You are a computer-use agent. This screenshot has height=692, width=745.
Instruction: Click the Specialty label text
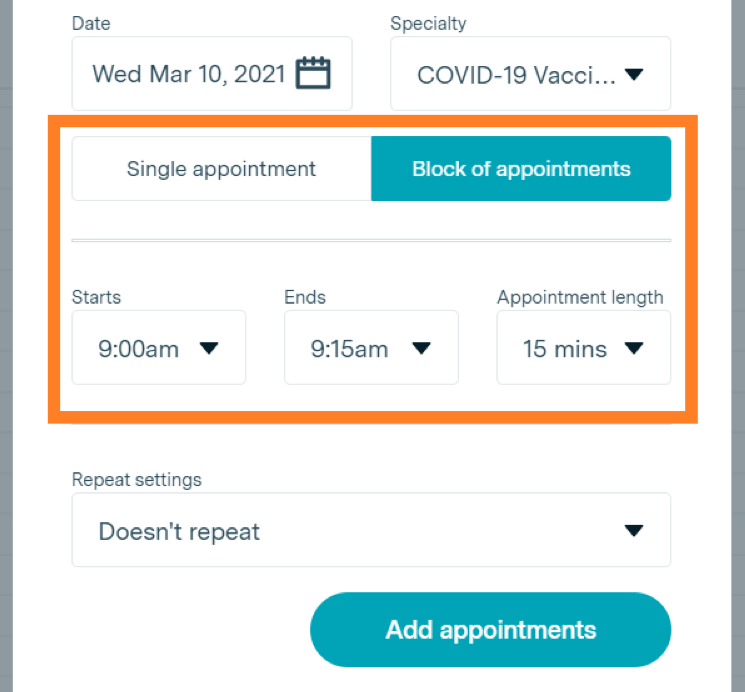(x=428, y=23)
